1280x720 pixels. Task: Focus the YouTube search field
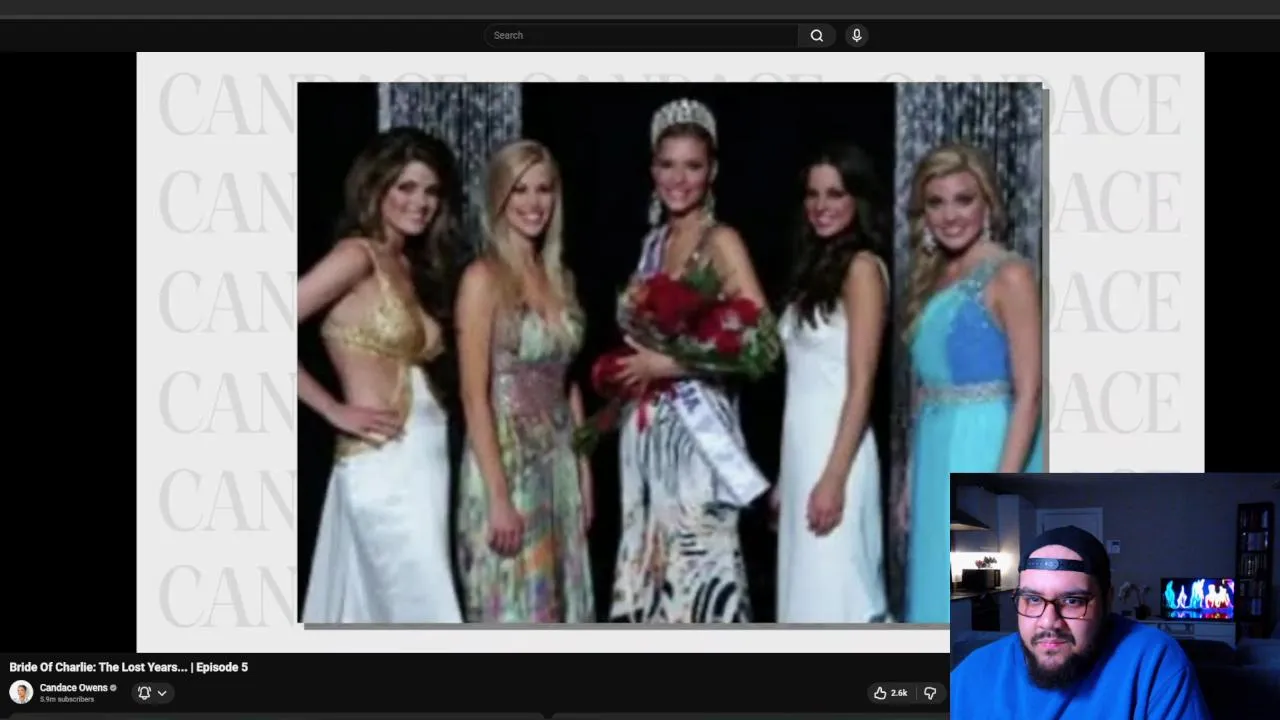tap(641, 35)
